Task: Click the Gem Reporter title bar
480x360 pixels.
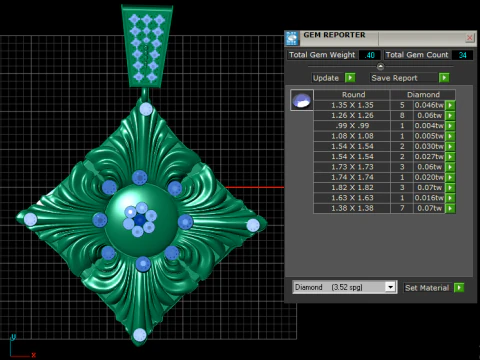Action: point(380,38)
